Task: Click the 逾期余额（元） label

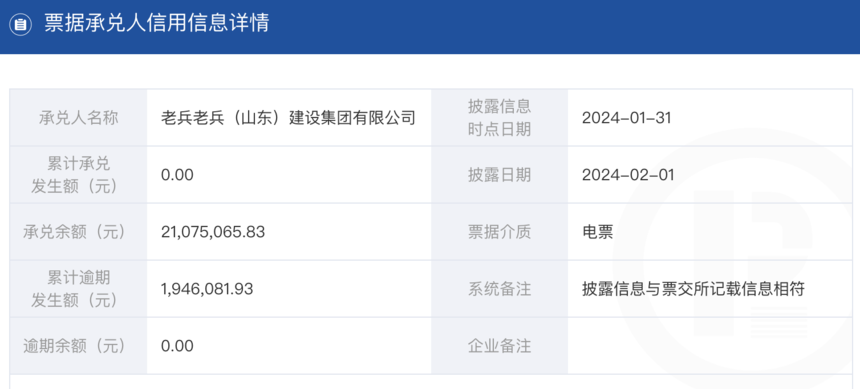Action: pyautogui.click(x=74, y=346)
